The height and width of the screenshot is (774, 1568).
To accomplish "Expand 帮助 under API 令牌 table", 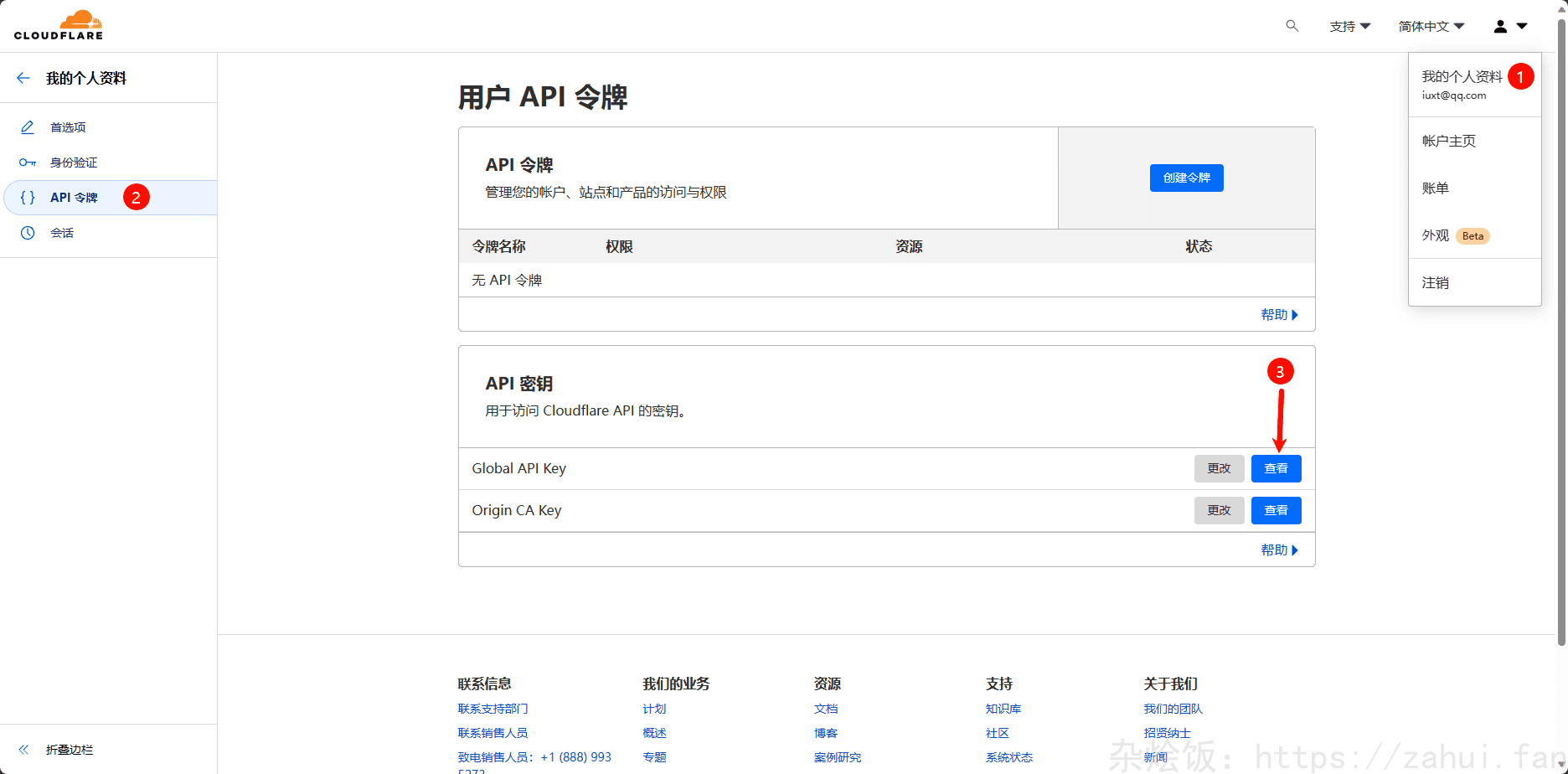I will click(x=1278, y=315).
